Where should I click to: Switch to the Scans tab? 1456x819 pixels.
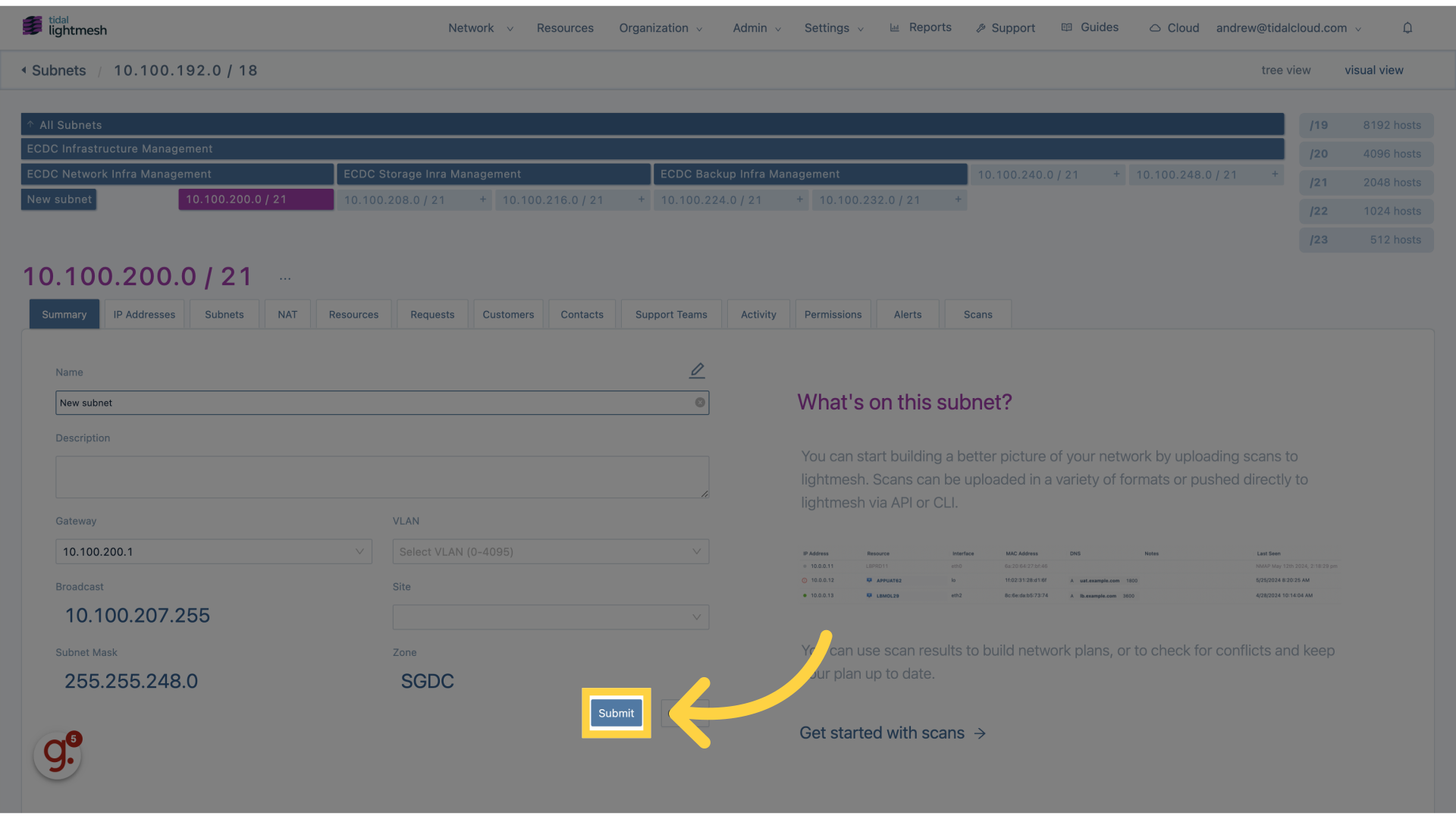tap(977, 314)
